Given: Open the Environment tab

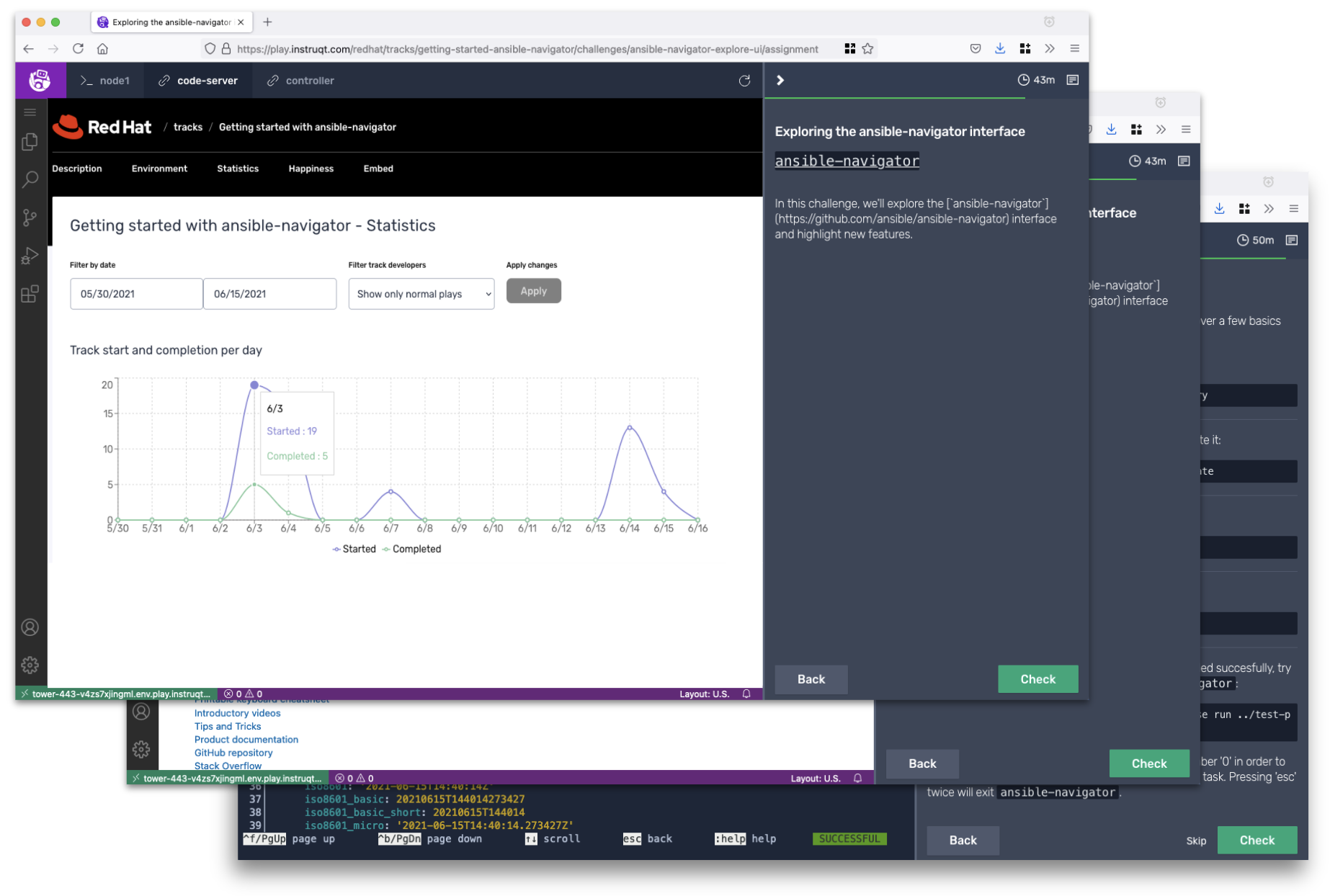Looking at the screenshot, I should (x=159, y=169).
